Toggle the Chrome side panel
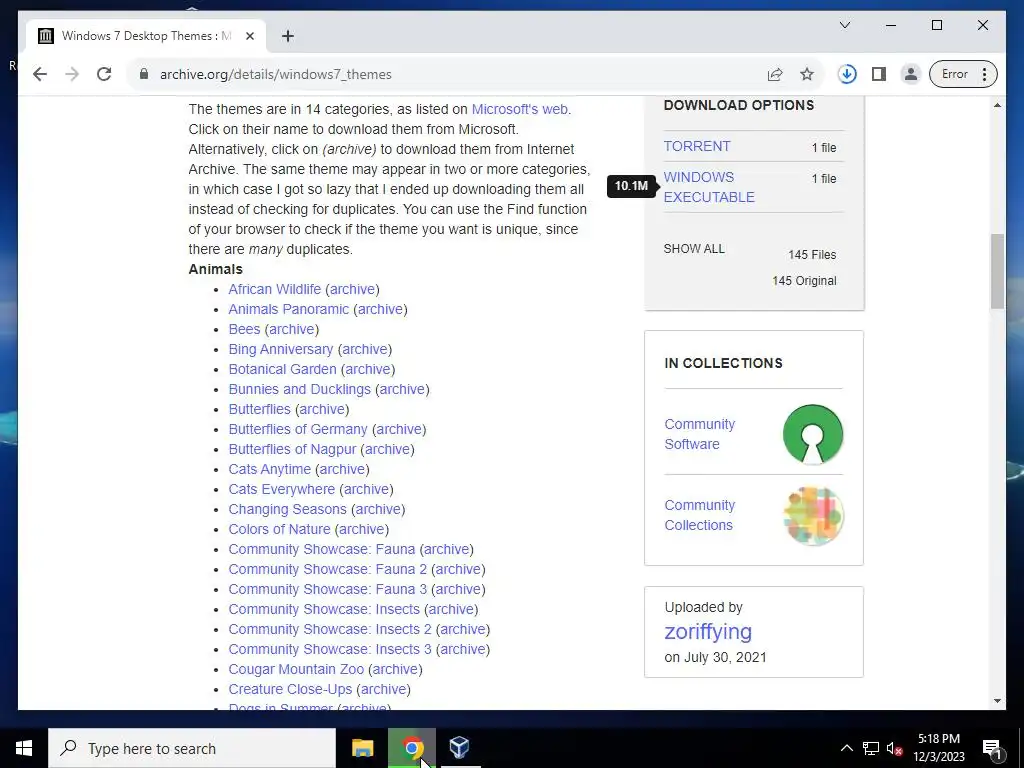The width and height of the screenshot is (1024, 768). 879,74
